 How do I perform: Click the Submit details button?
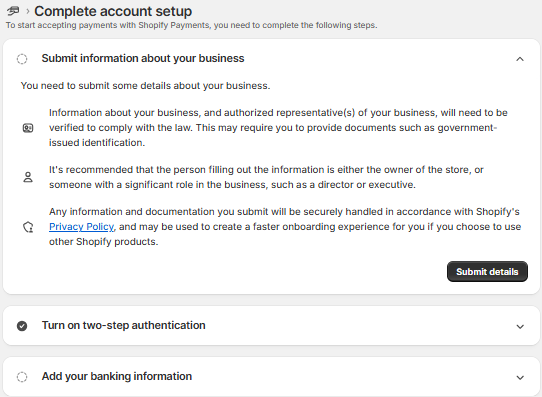487,272
